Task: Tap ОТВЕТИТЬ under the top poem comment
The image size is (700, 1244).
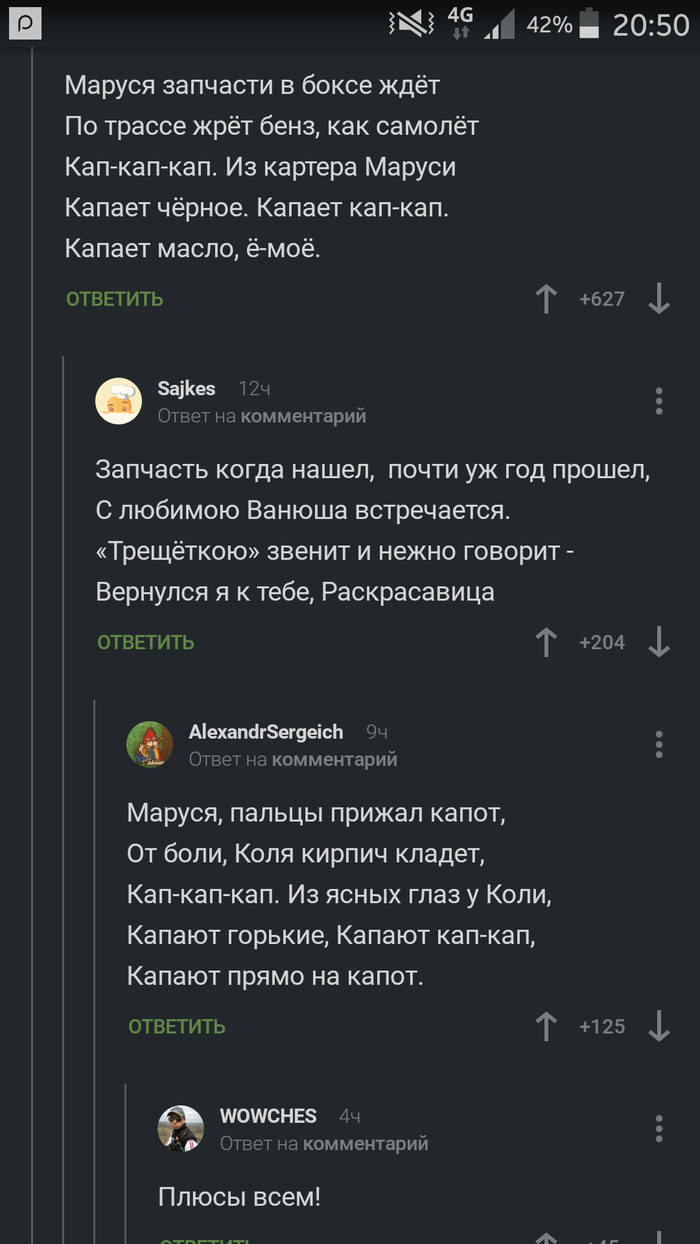Action: pyautogui.click(x=113, y=299)
